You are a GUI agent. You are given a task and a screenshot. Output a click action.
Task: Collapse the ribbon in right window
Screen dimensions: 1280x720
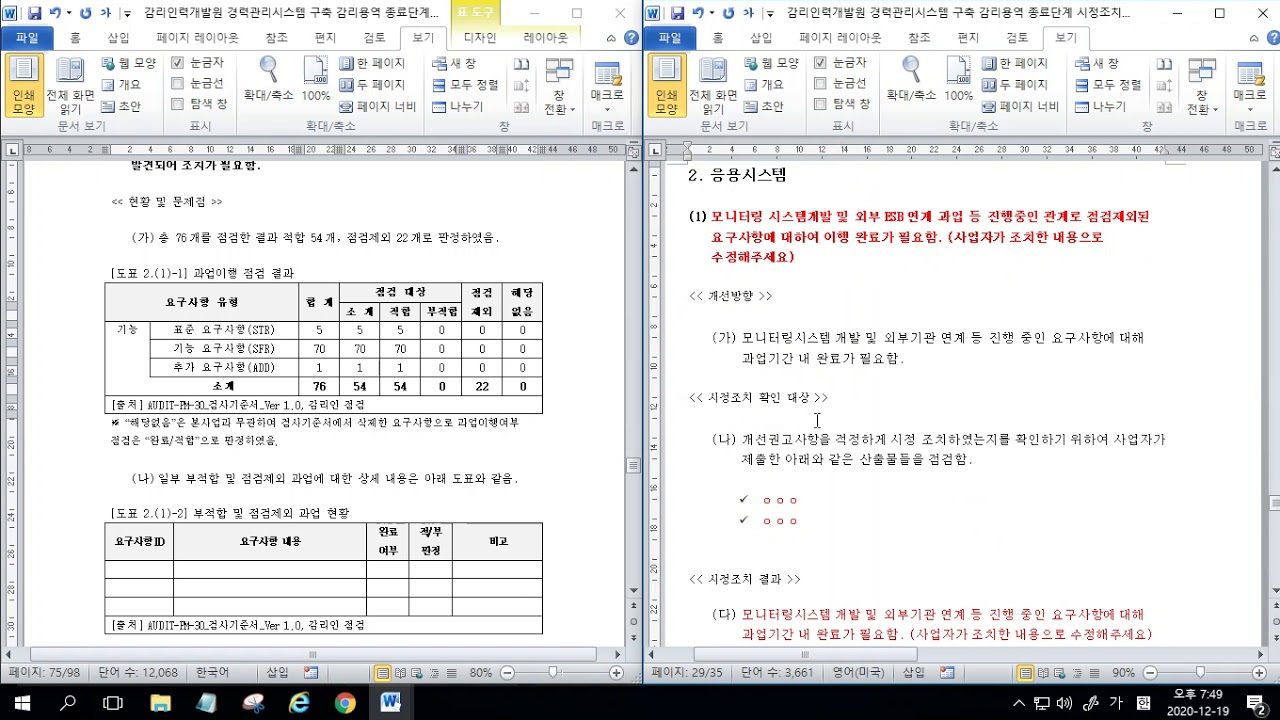point(1256,37)
